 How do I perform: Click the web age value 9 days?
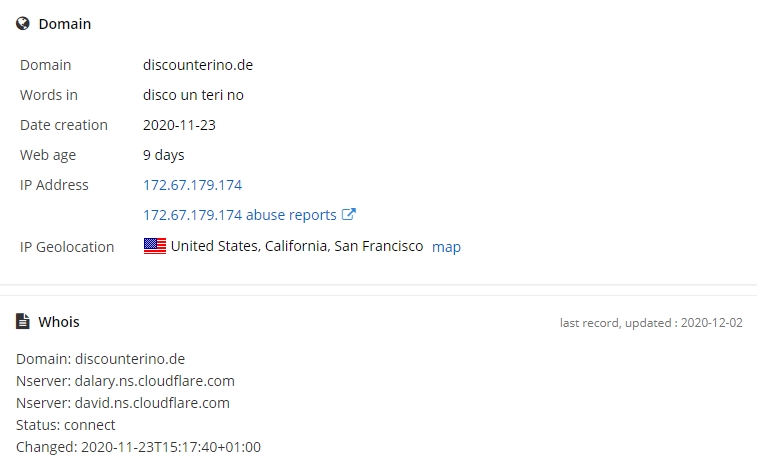[164, 155]
